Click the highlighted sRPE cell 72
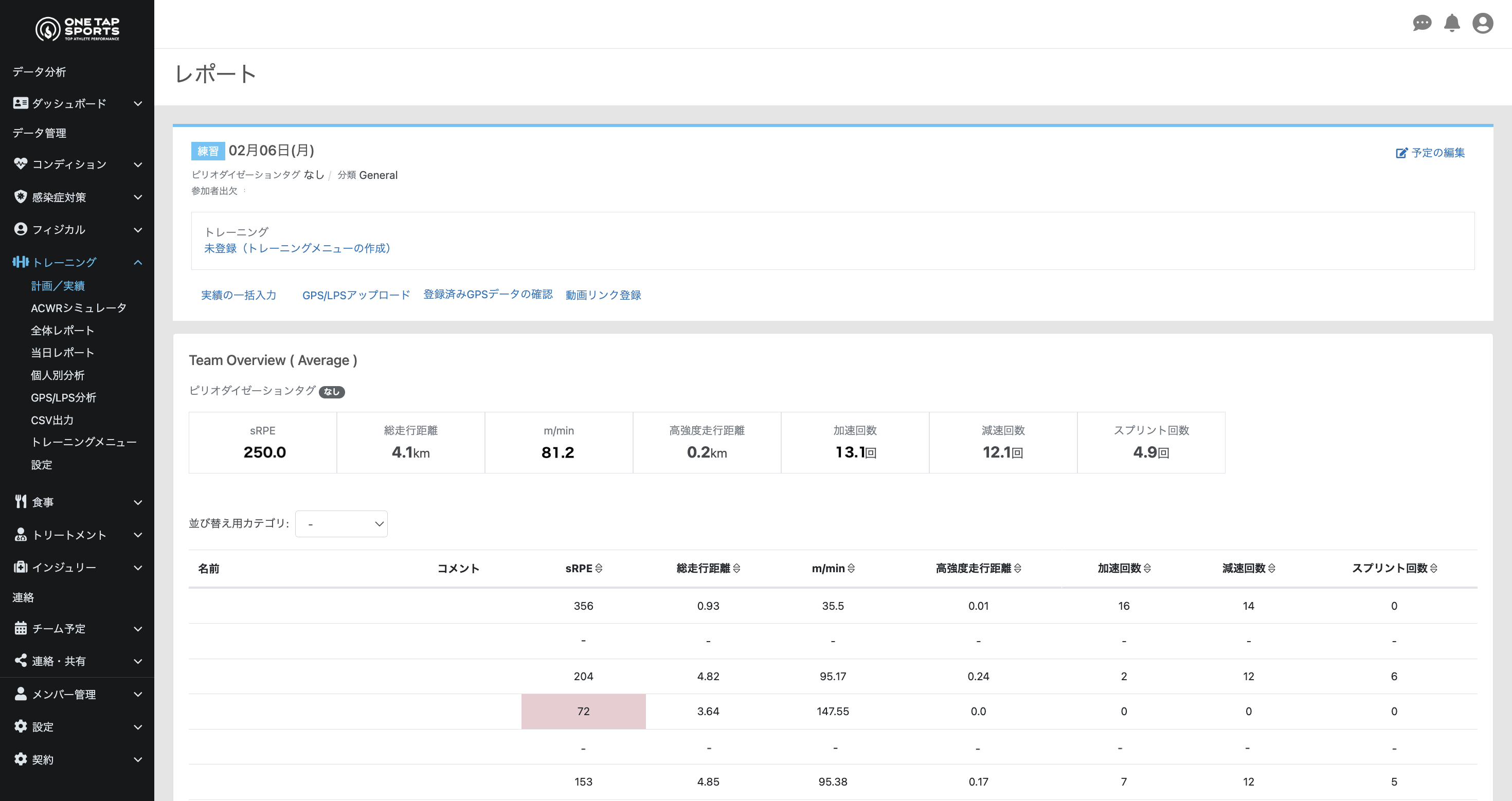The width and height of the screenshot is (1512, 801). point(583,711)
